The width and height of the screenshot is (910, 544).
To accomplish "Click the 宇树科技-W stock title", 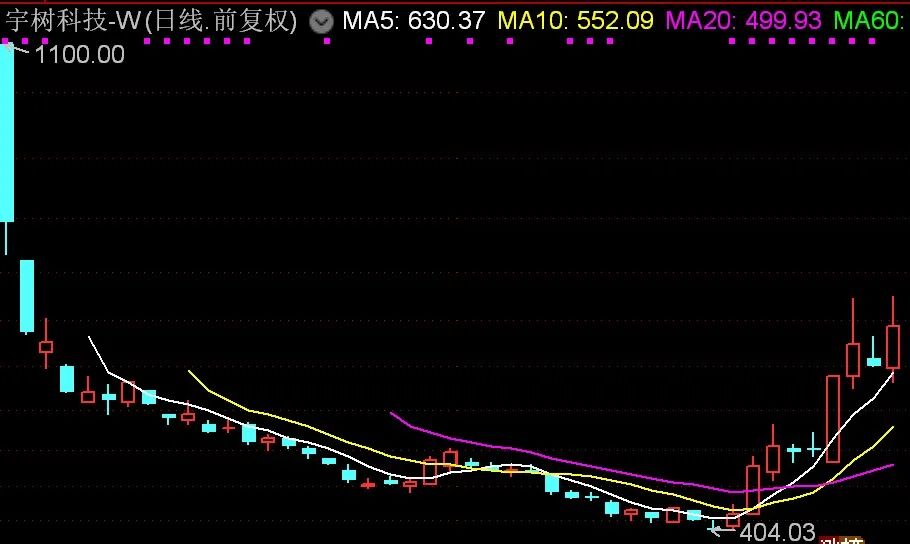I will pos(73,21).
